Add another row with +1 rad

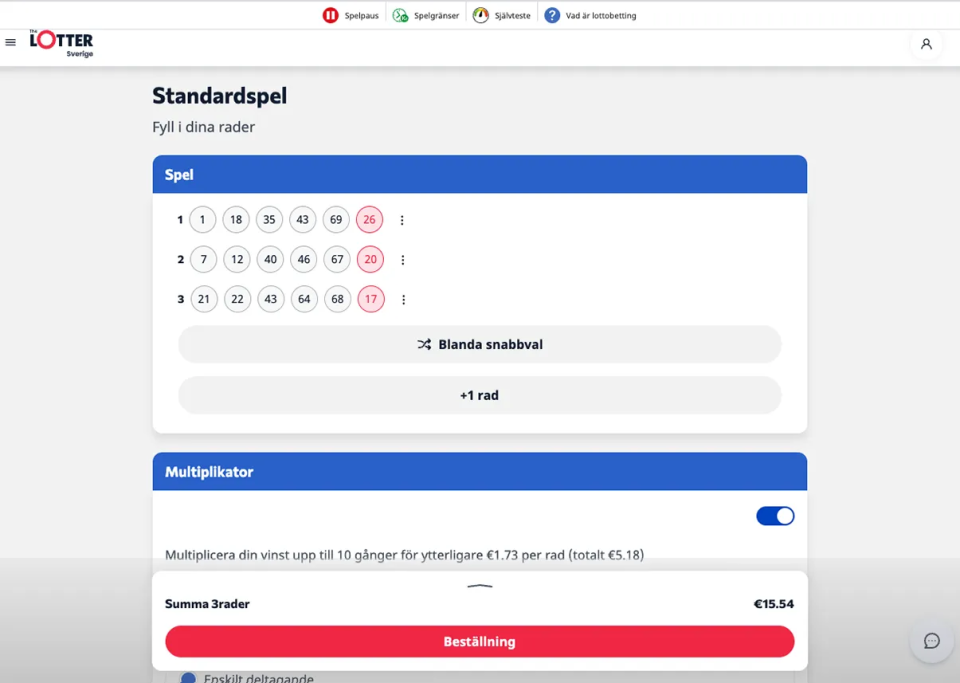[x=480, y=395]
